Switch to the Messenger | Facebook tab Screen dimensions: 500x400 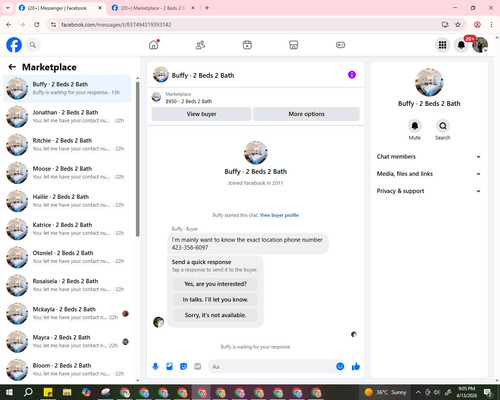[60, 8]
